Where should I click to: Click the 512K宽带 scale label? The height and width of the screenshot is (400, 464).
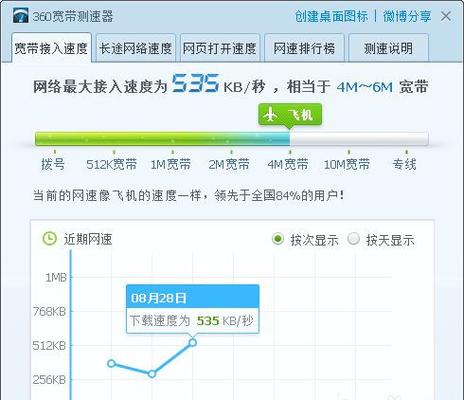pyautogui.click(x=112, y=164)
